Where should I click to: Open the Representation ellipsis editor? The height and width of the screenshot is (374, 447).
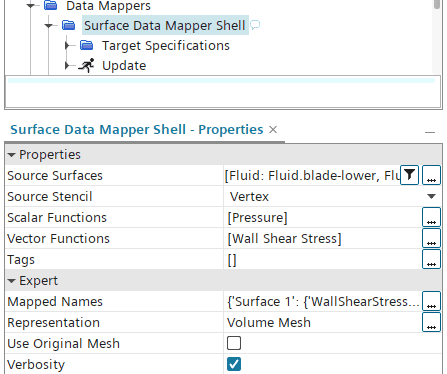pos(431,322)
